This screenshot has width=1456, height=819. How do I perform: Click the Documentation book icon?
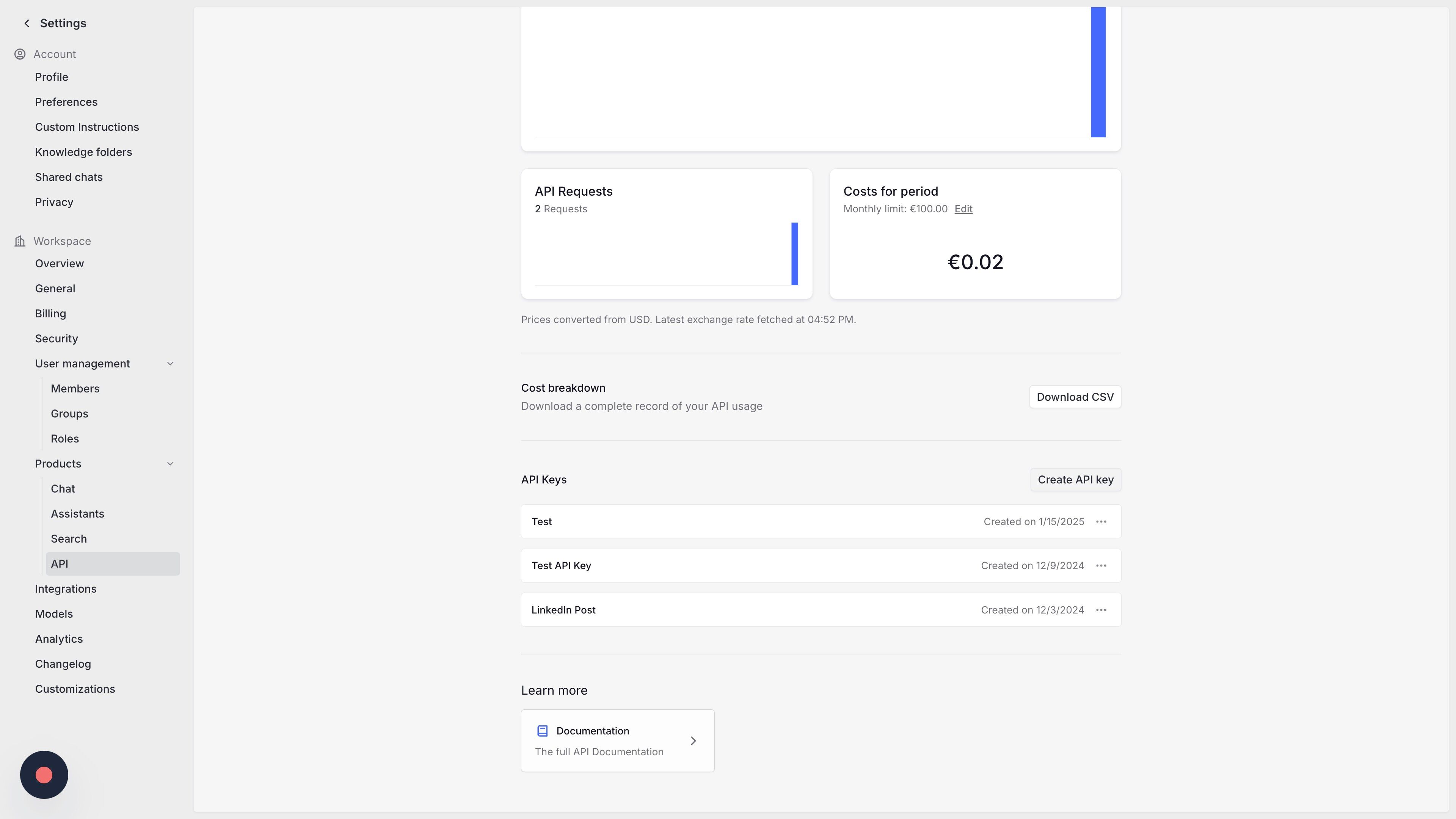pos(542,731)
